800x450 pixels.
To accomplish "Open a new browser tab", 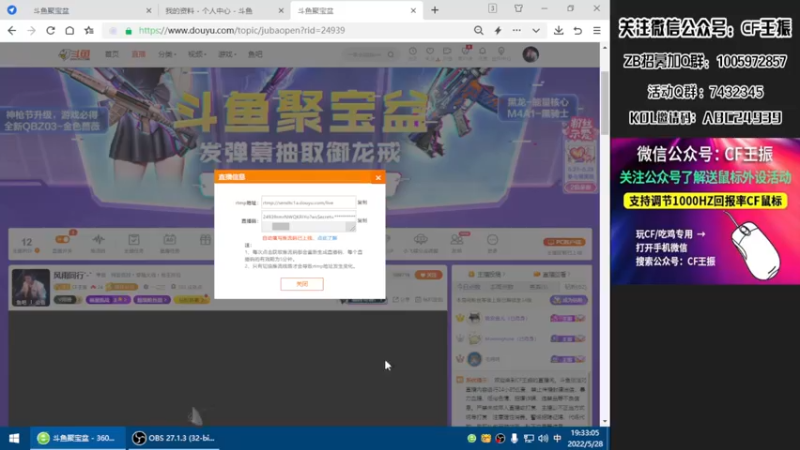I will coord(435,10).
